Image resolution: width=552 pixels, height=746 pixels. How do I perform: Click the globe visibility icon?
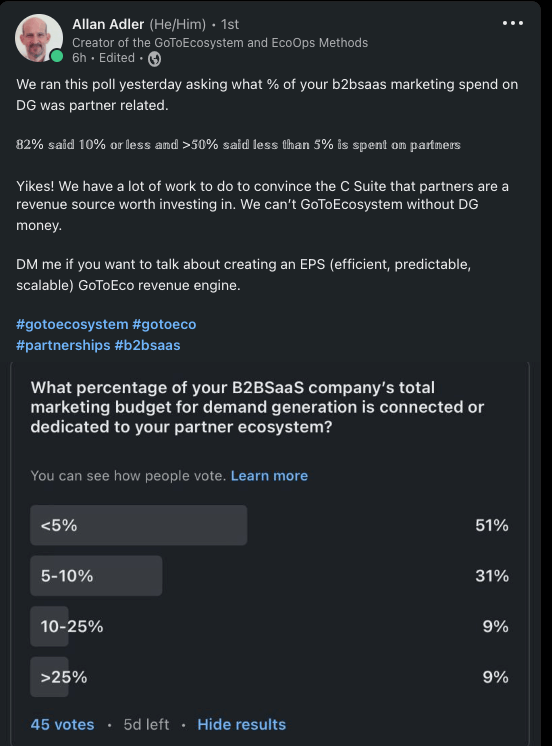[x=154, y=59]
